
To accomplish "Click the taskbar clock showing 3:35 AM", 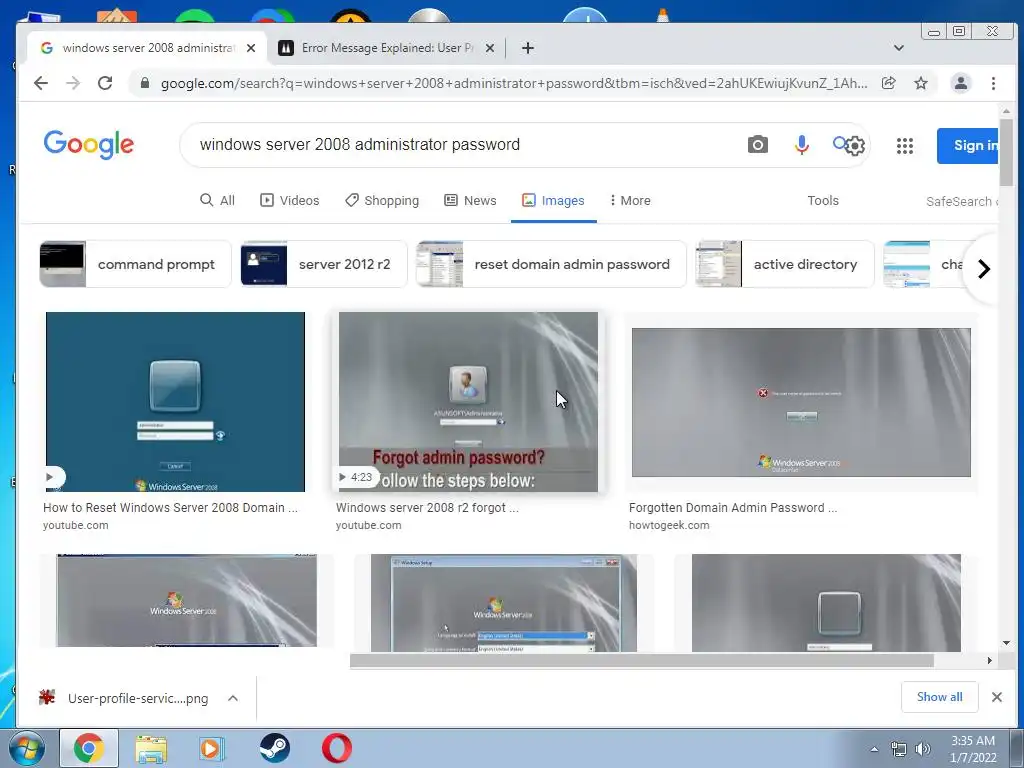I will tap(973, 749).
